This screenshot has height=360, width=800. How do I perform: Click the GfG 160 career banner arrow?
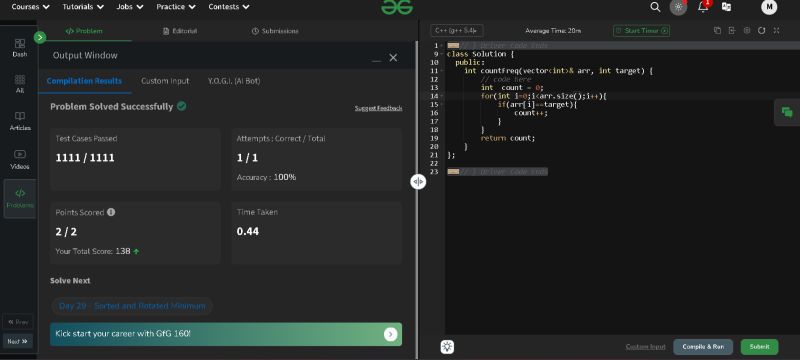point(390,335)
